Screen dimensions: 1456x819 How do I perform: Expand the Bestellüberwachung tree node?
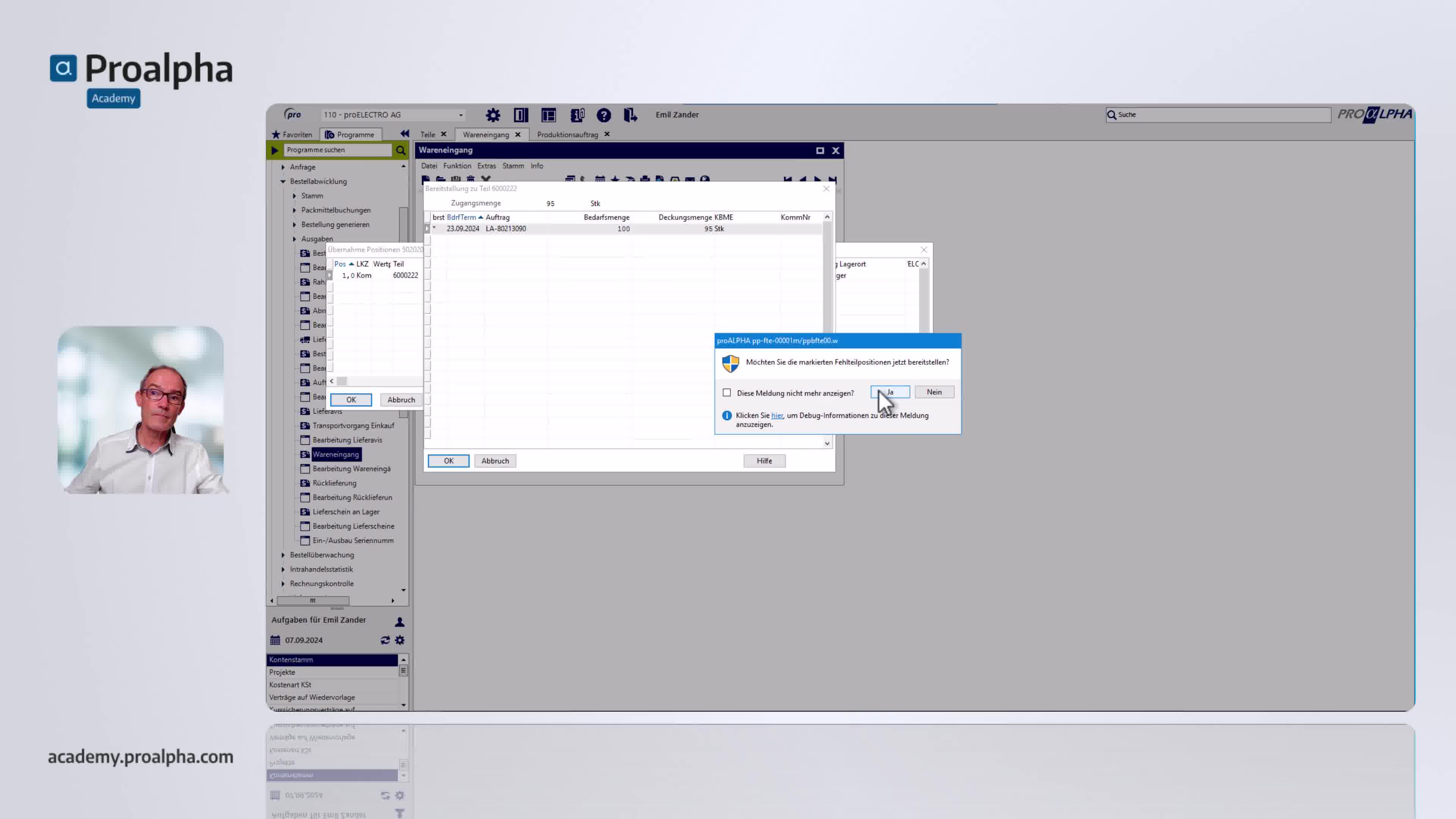283,555
